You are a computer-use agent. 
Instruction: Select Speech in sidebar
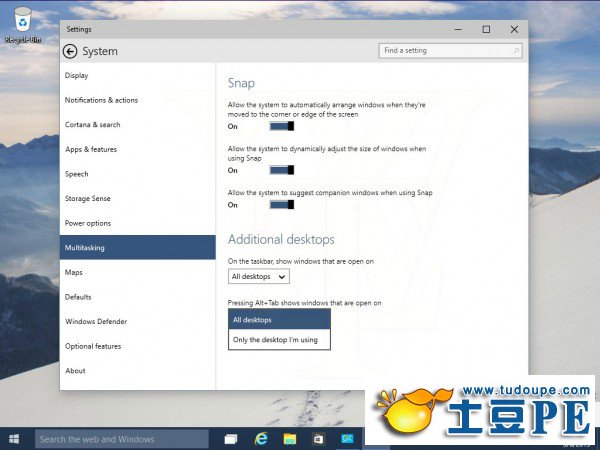pos(138,174)
